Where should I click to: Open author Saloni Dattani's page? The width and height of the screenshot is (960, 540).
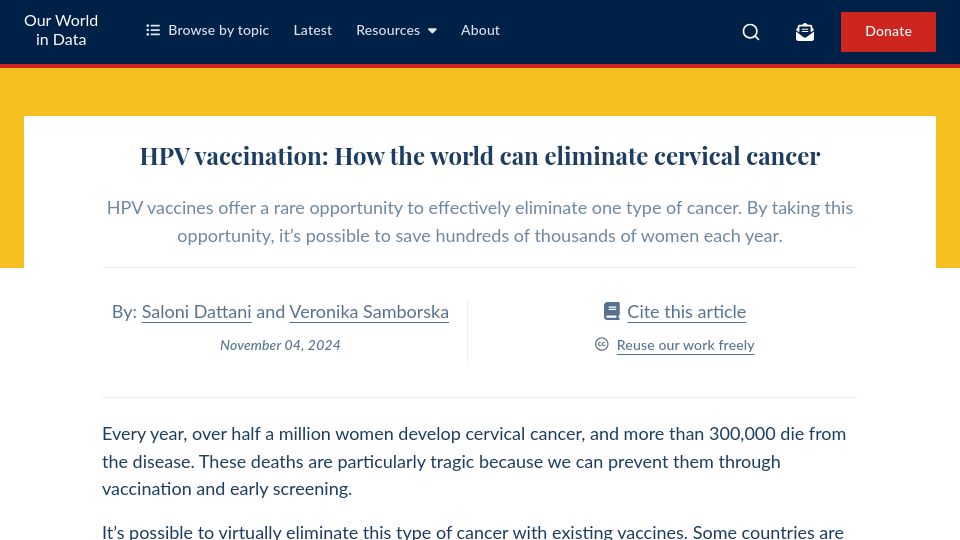[197, 312]
